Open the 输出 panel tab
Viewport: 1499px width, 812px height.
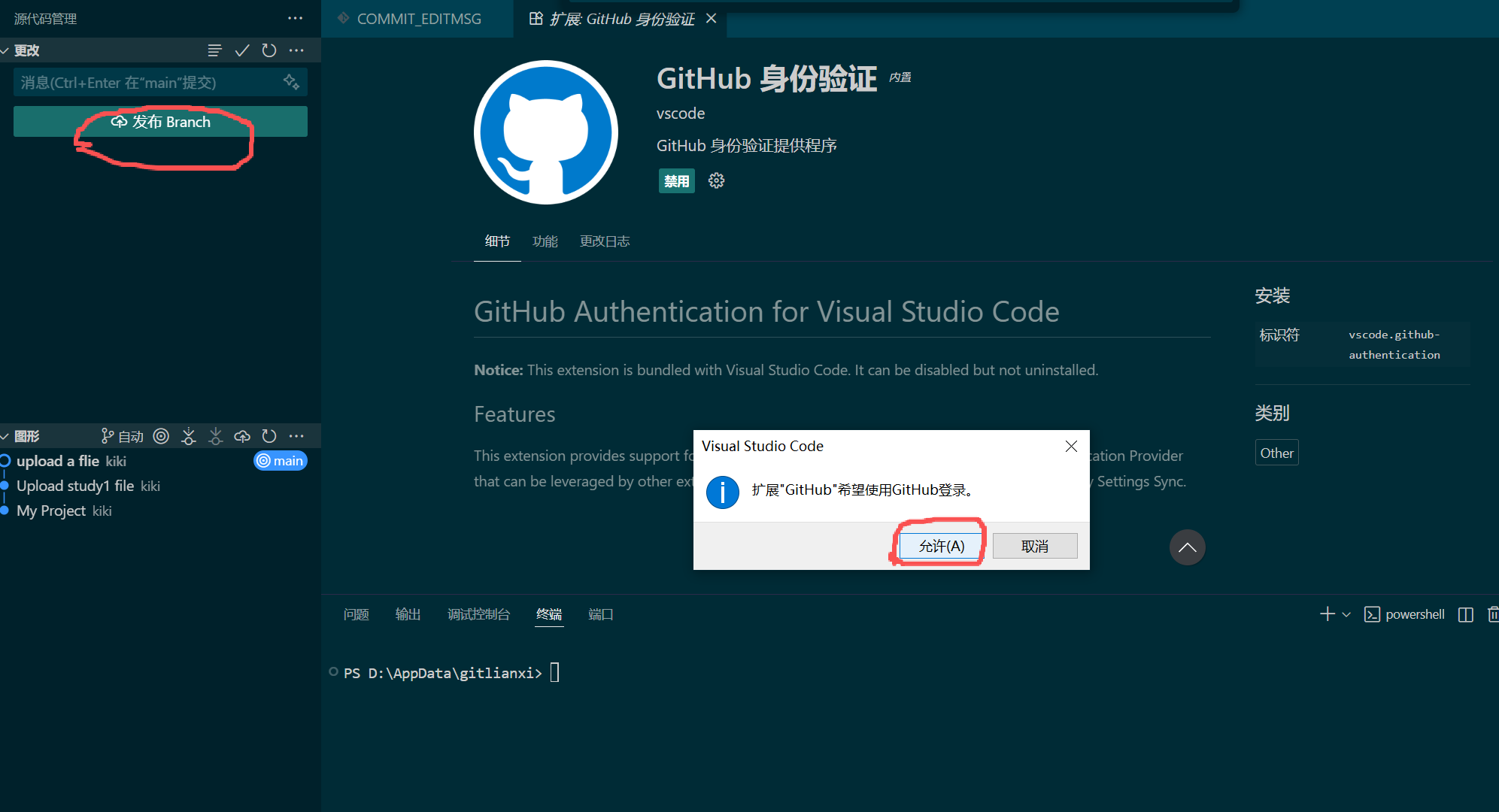click(x=408, y=614)
